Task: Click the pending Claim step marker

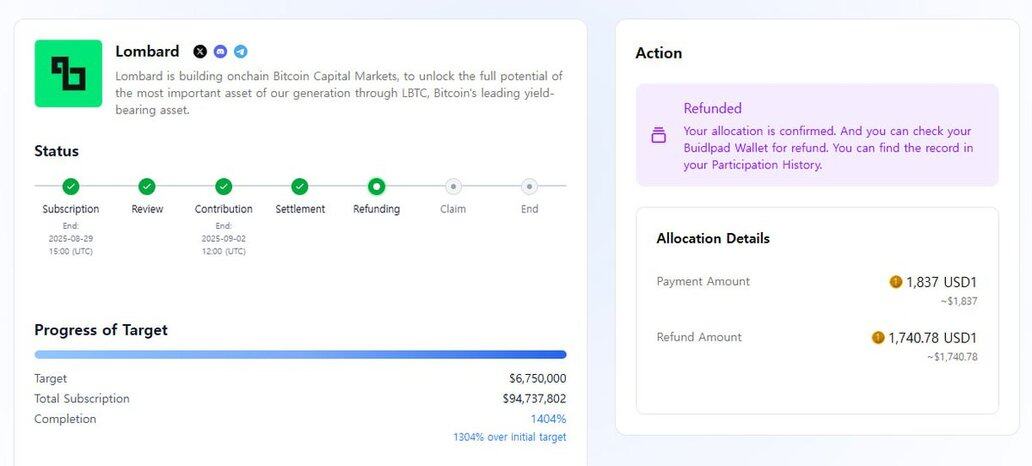Action: (x=453, y=186)
